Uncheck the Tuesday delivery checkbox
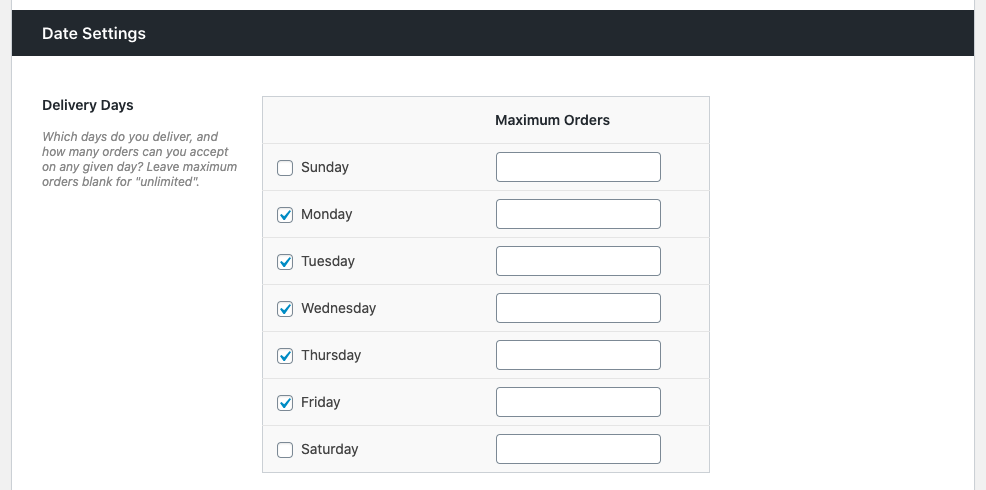986x490 pixels. pyautogui.click(x=285, y=262)
